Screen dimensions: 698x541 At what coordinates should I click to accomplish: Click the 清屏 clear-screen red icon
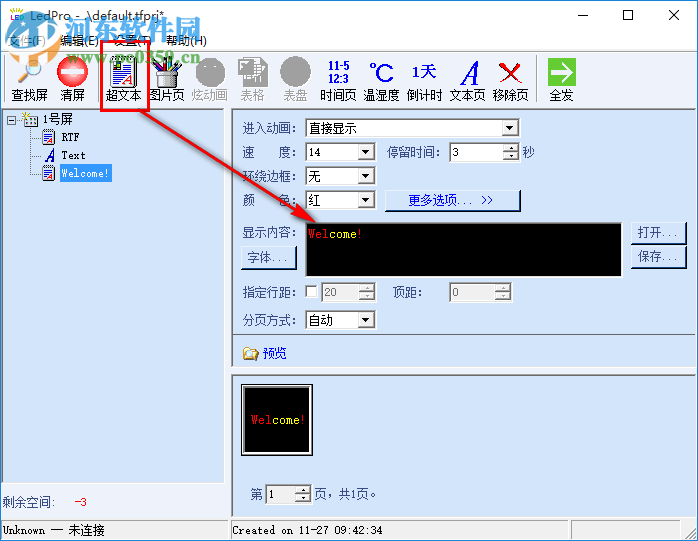click(x=72, y=72)
